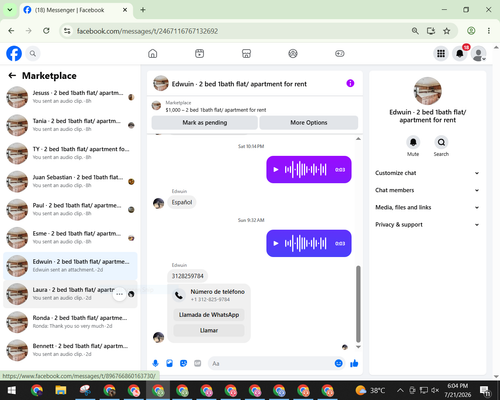
Task: Open the Reels video icon
Action: [x=199, y=53]
